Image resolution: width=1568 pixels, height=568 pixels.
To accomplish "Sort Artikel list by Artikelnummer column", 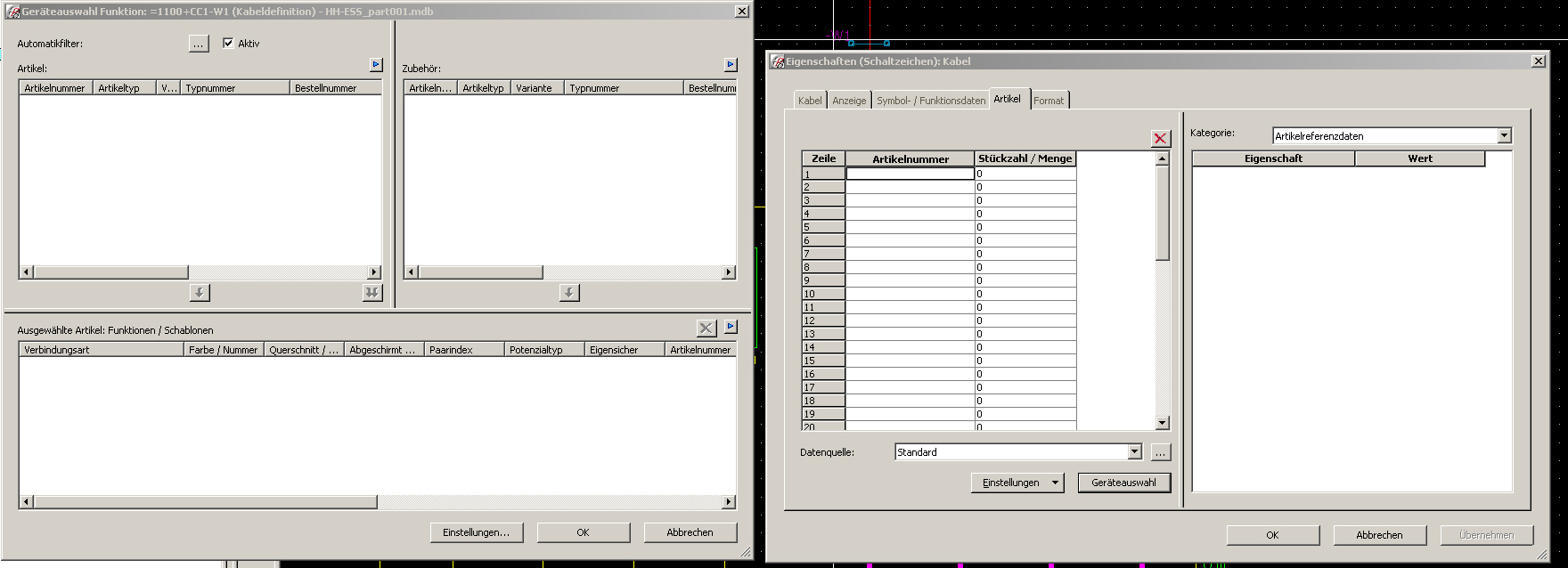I will 56,88.
